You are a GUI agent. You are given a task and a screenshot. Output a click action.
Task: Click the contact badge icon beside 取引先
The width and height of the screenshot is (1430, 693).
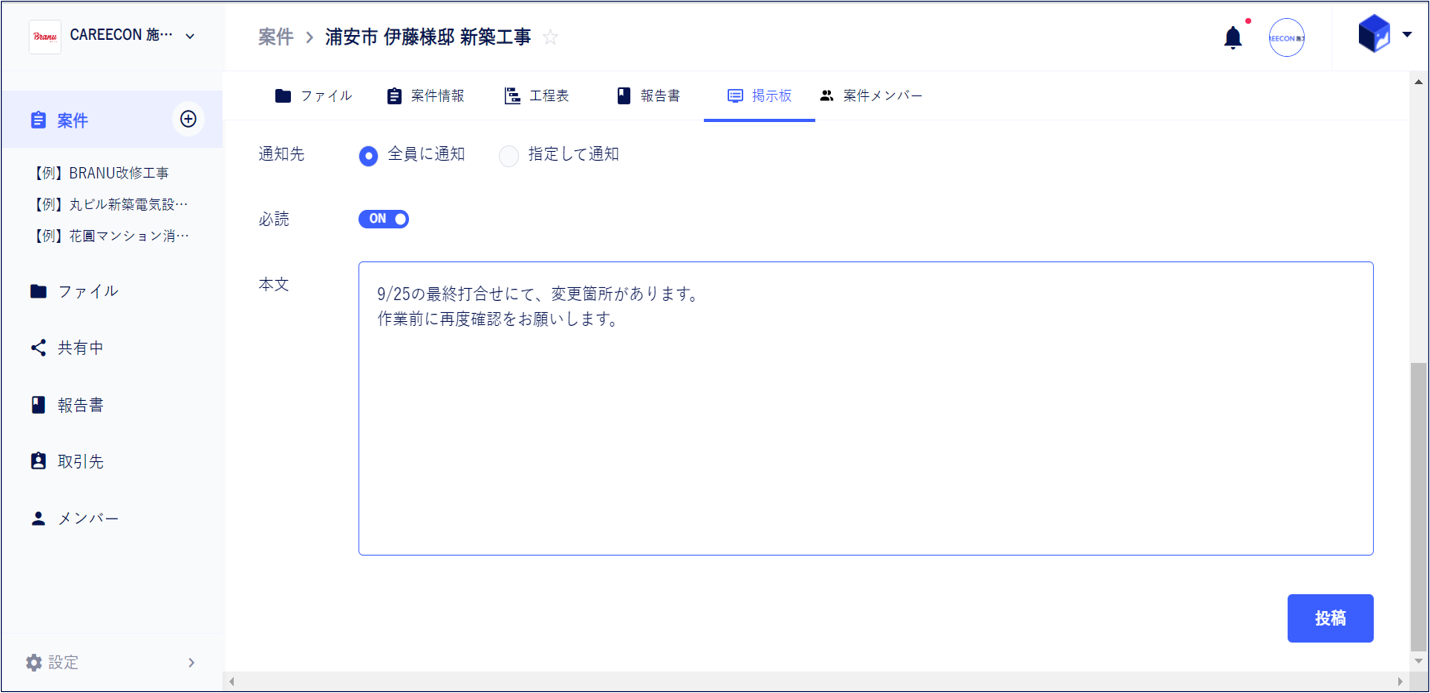click(38, 462)
